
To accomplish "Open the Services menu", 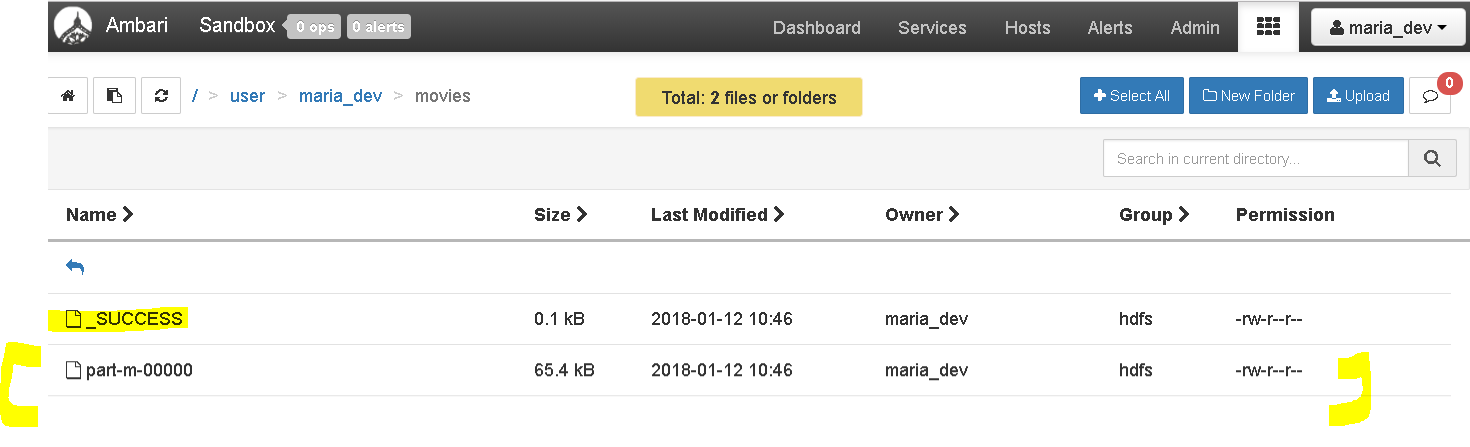I will (932, 28).
